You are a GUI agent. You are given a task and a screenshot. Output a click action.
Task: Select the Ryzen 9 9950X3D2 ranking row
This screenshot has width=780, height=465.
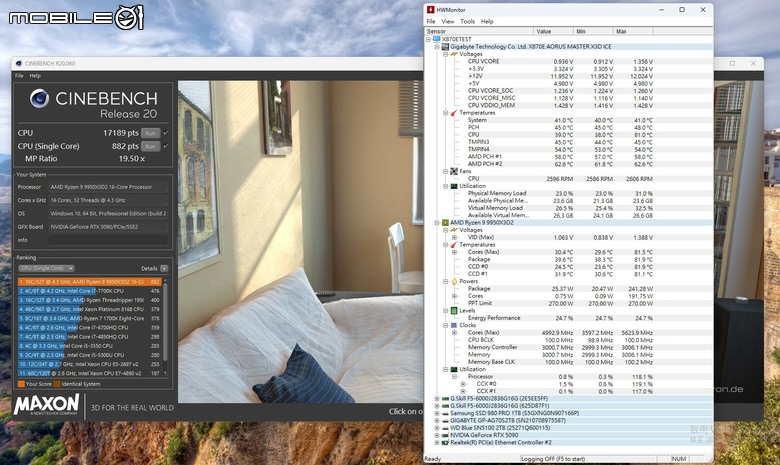click(90, 282)
